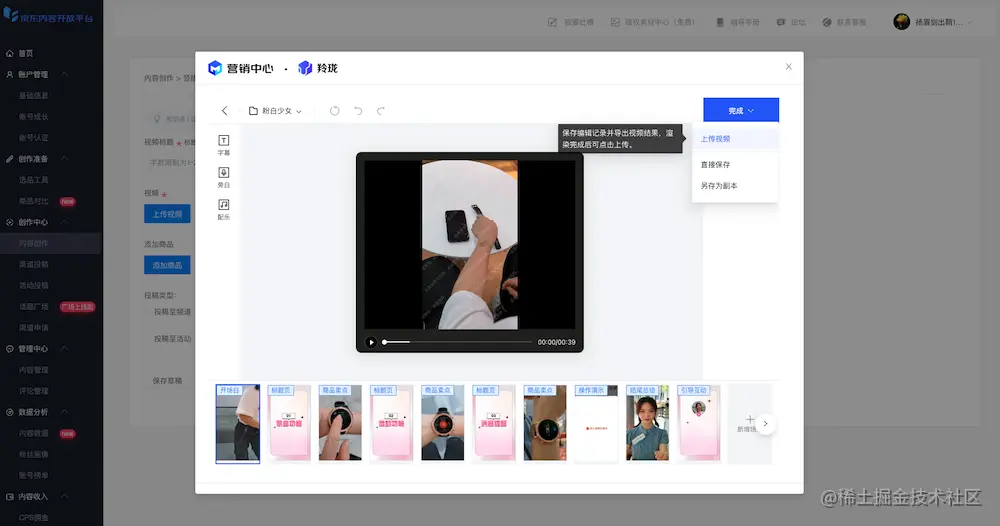Click the 京东内容开放平台 logo
Image resolution: width=1000 pixels, height=526 pixels.
48,15
